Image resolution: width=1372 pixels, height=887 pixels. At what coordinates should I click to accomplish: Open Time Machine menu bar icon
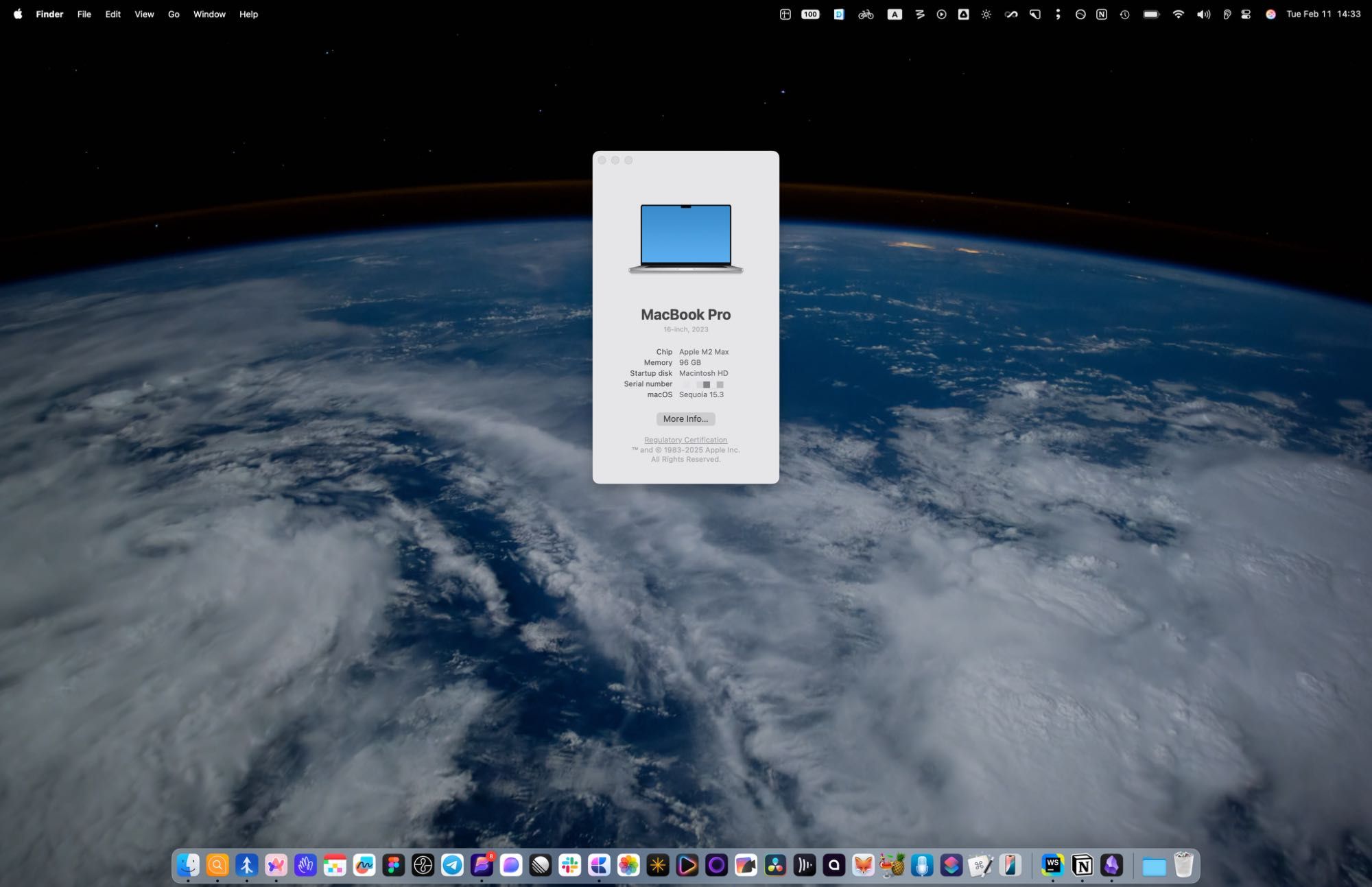pyautogui.click(x=1124, y=14)
